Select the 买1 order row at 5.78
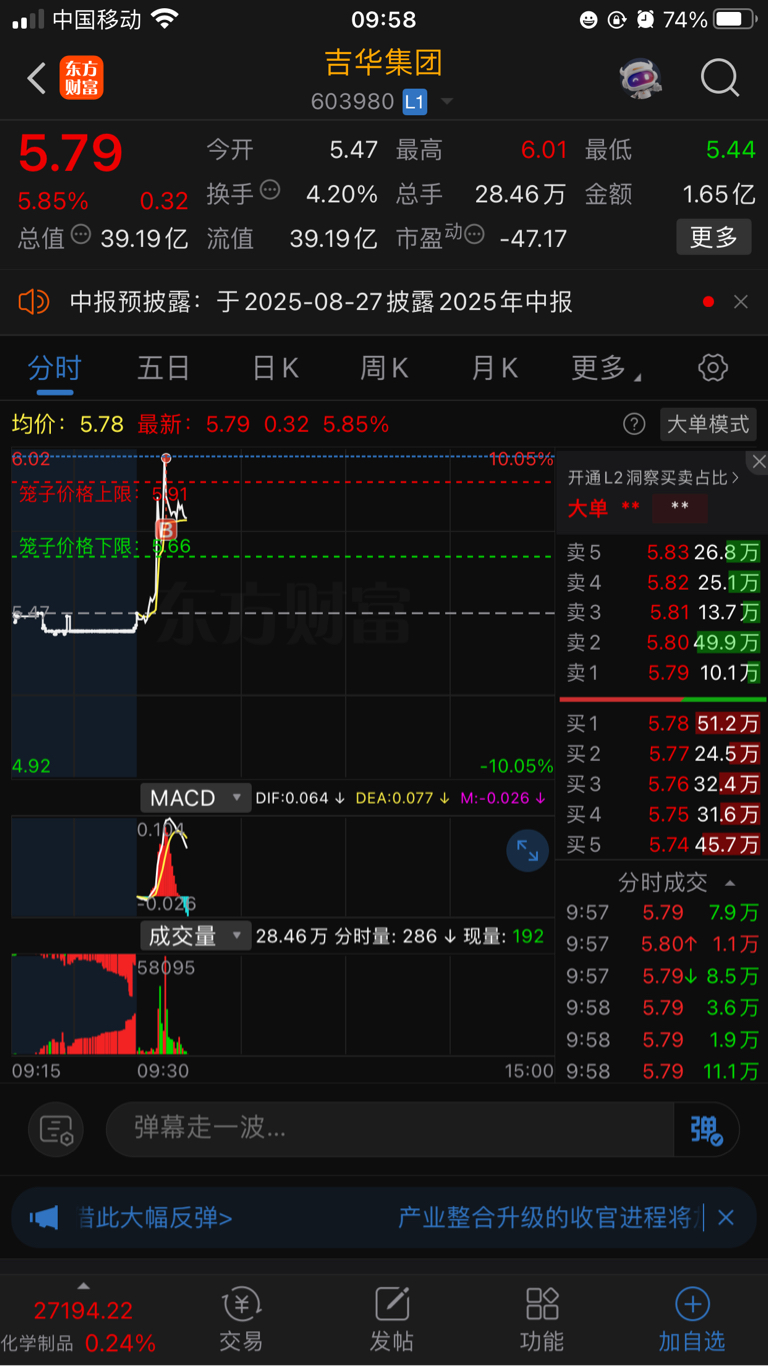Image resolution: width=768 pixels, height=1366 pixels. [x=662, y=723]
